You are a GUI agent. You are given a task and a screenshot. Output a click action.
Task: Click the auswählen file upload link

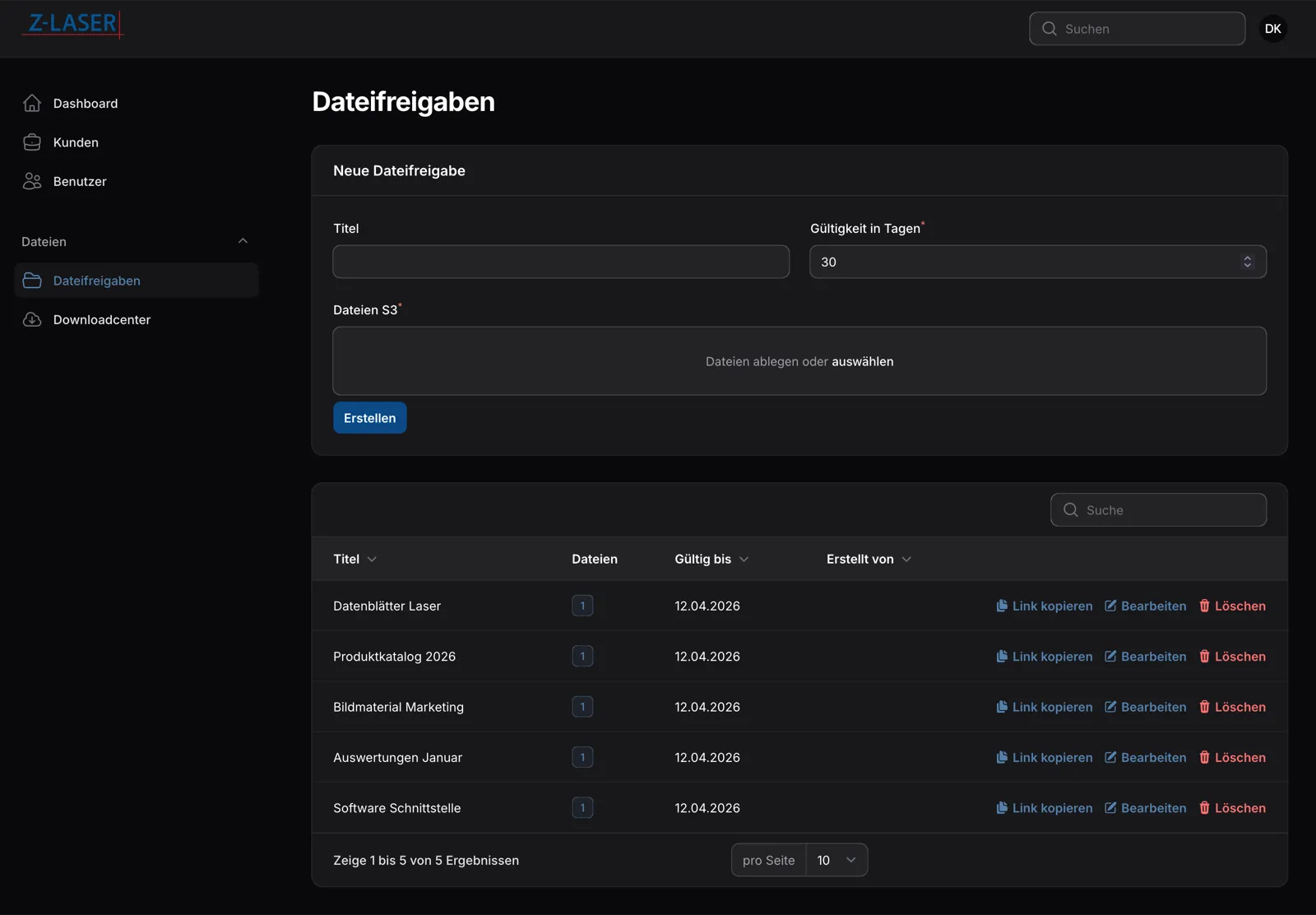coord(862,361)
